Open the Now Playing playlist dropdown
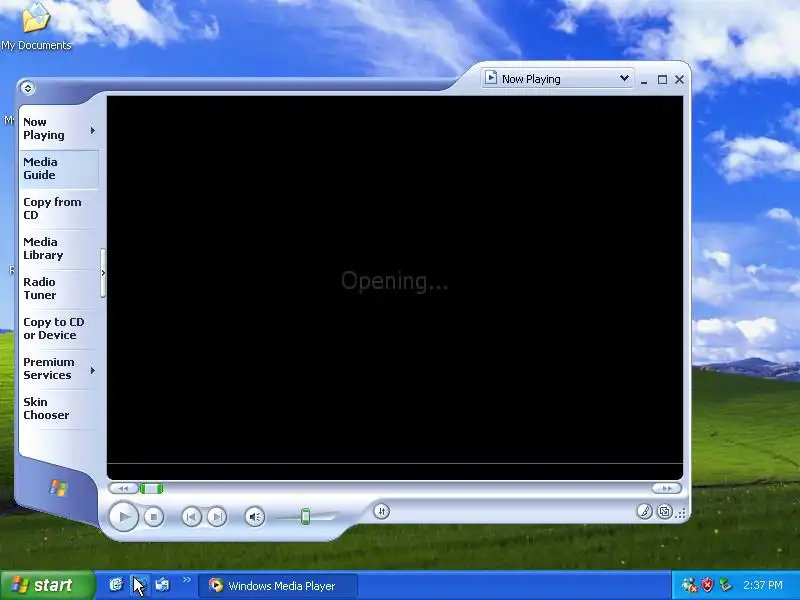The image size is (800, 600). point(624,79)
